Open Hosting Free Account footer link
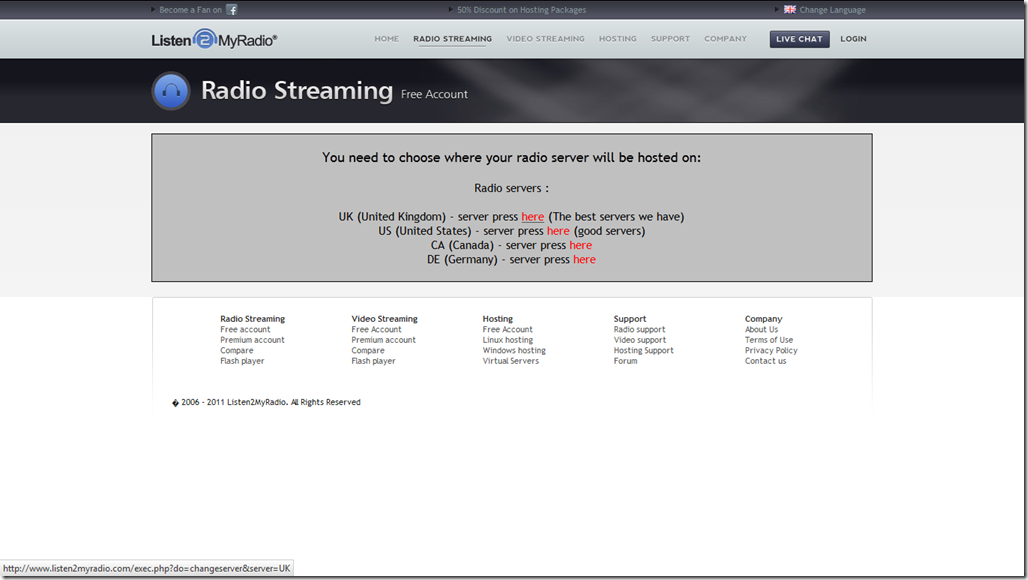This screenshot has width=1028, height=580. point(507,330)
